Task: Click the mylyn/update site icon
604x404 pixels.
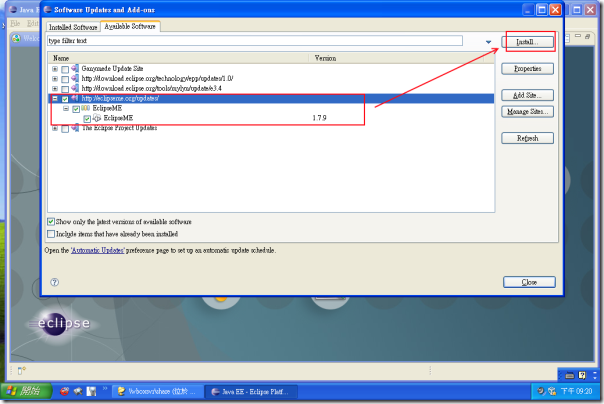Action: (75, 89)
